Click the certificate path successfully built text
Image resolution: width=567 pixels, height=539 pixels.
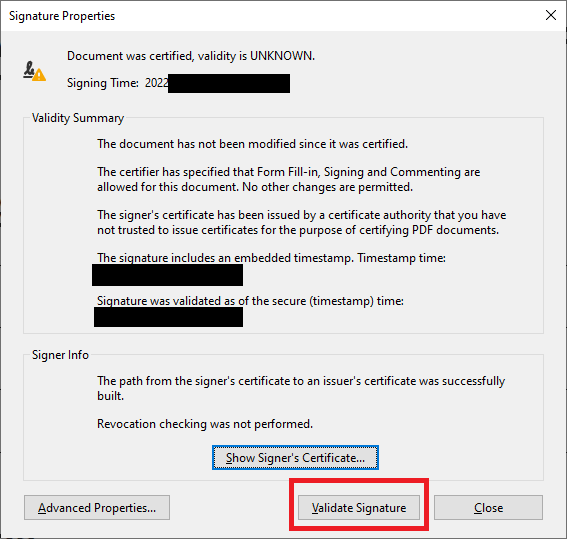click(x=301, y=388)
